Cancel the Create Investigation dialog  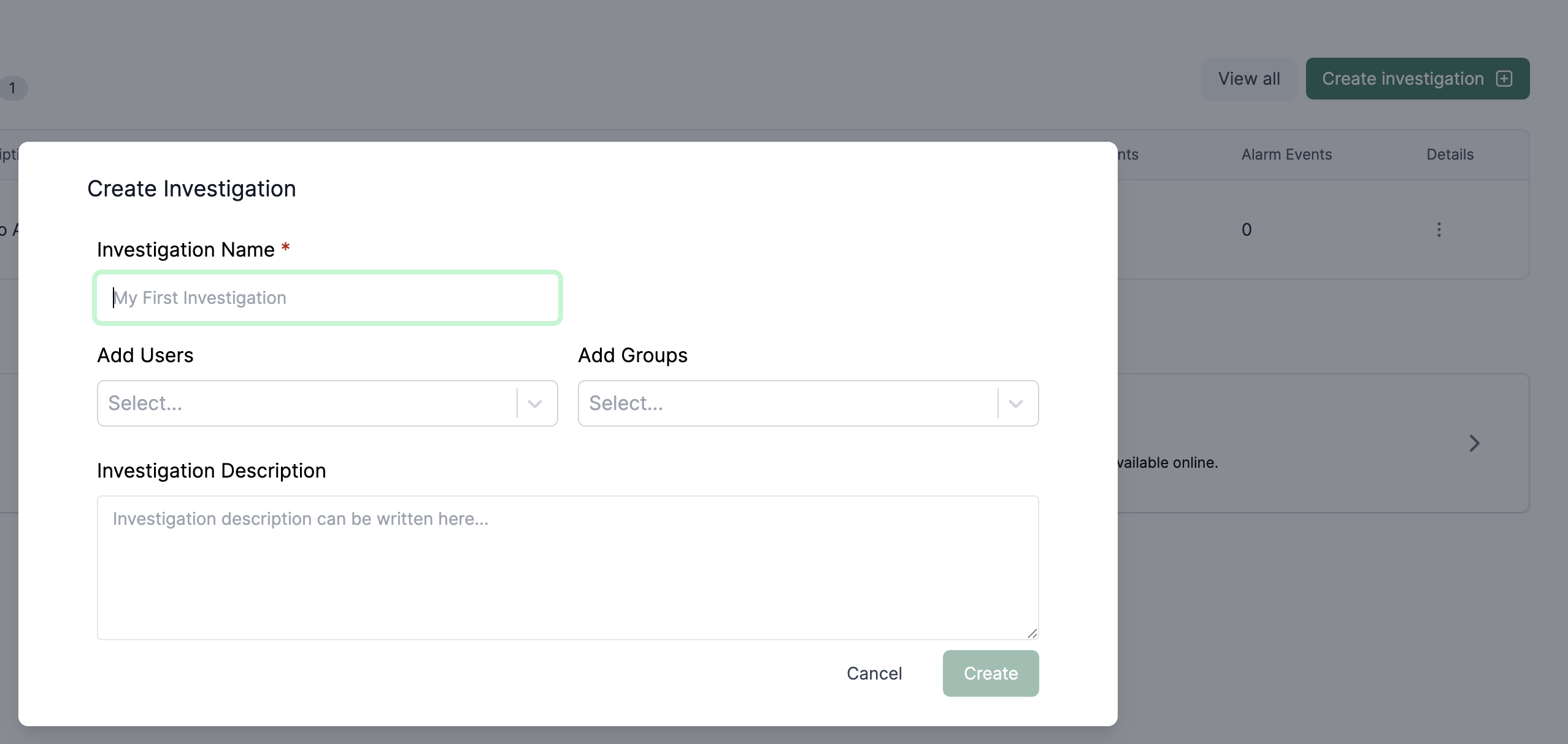[x=874, y=673]
